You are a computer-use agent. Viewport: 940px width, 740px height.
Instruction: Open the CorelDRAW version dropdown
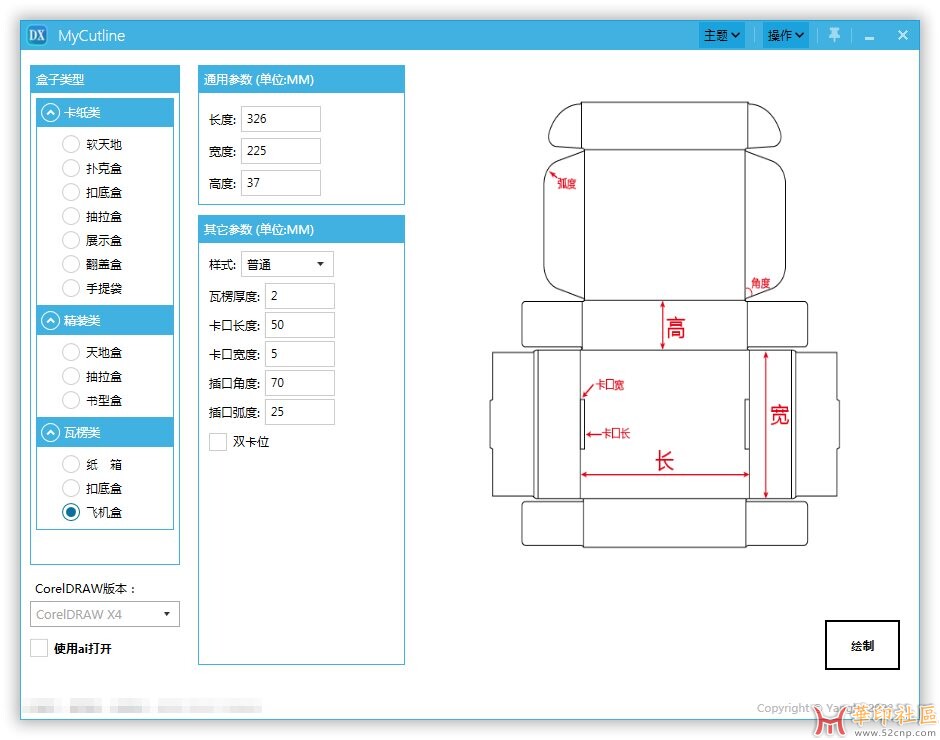[x=105, y=614]
